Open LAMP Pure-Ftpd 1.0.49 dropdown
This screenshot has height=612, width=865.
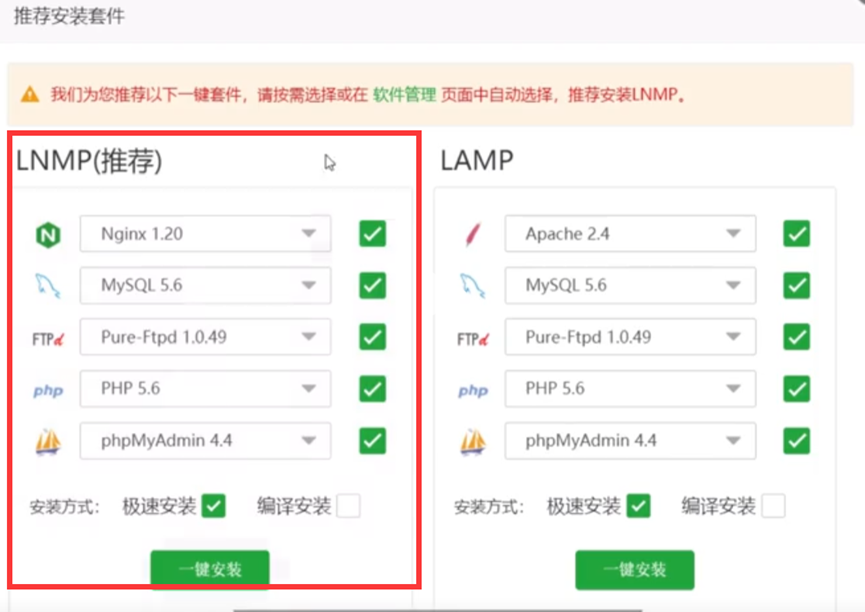pos(630,337)
